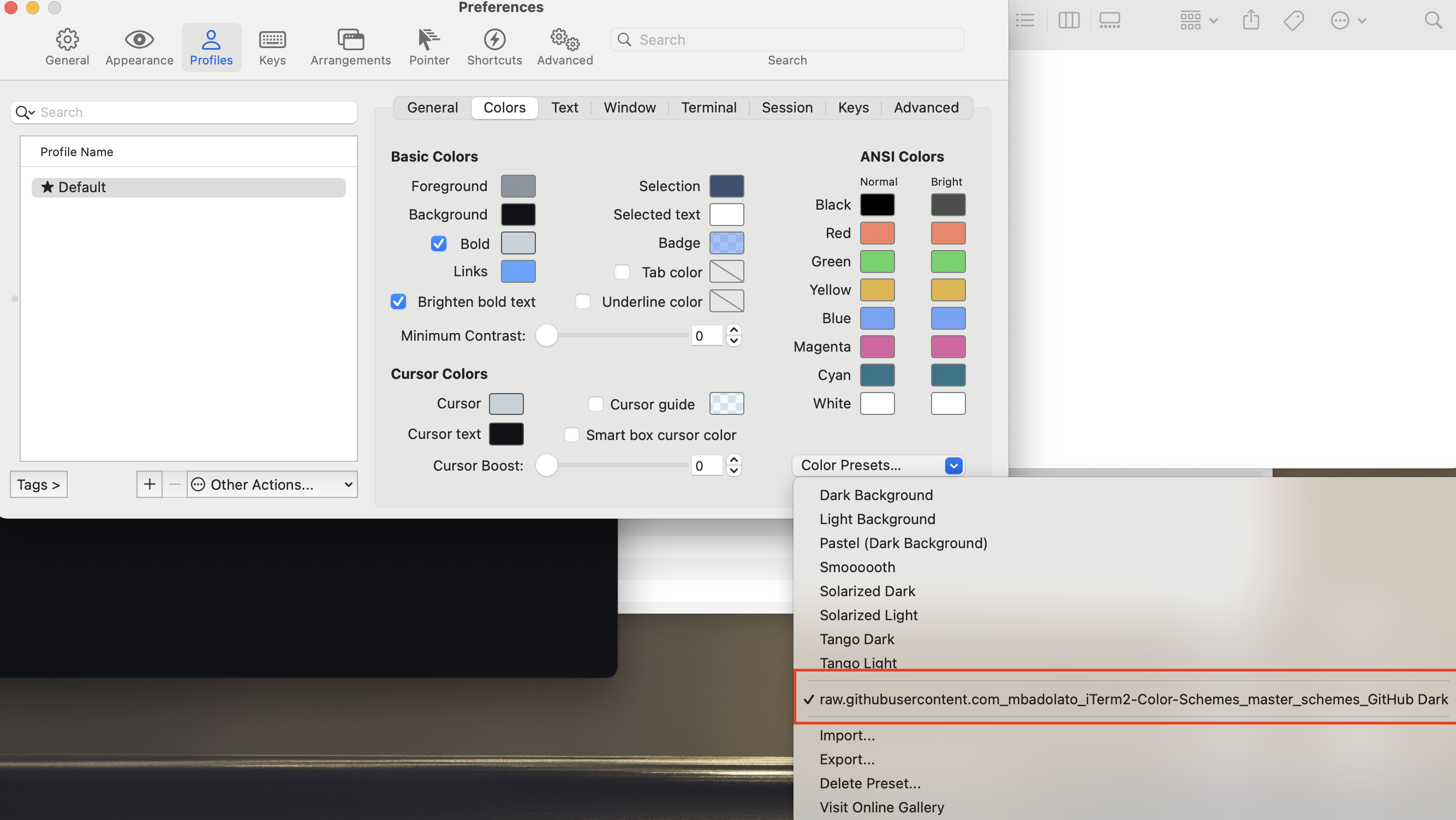The height and width of the screenshot is (820, 1456).
Task: Disable Brighten bold text checkbox
Action: (x=398, y=301)
